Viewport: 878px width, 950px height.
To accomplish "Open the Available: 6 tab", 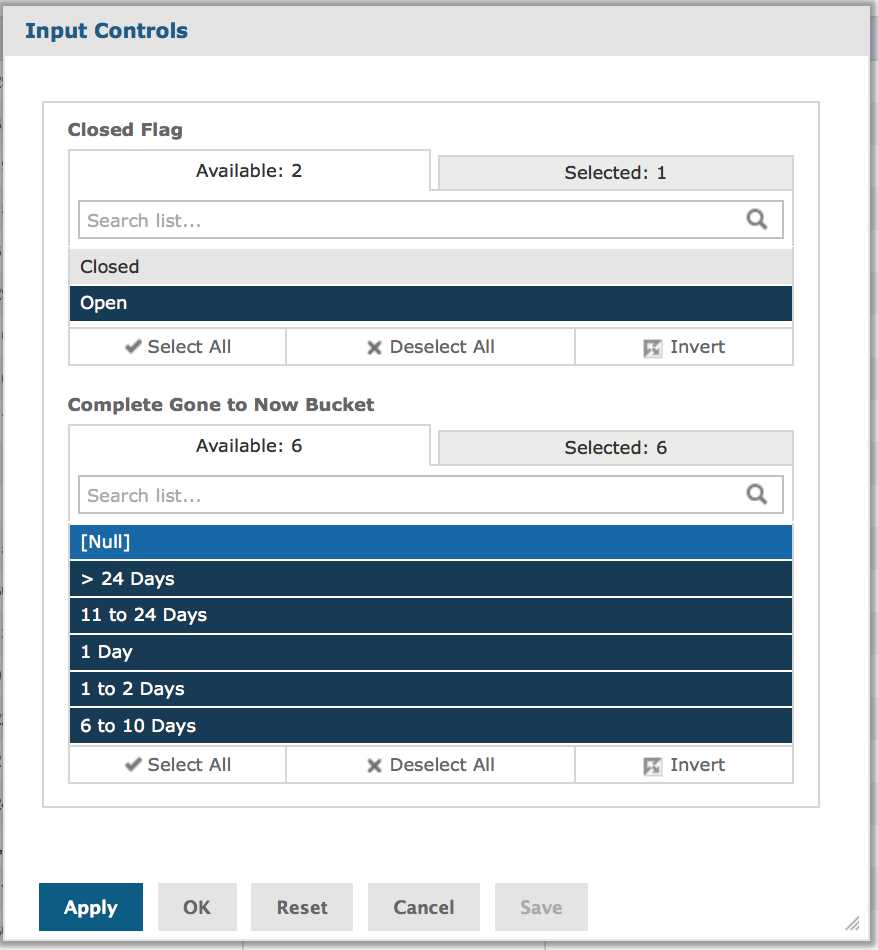I will 249,446.
